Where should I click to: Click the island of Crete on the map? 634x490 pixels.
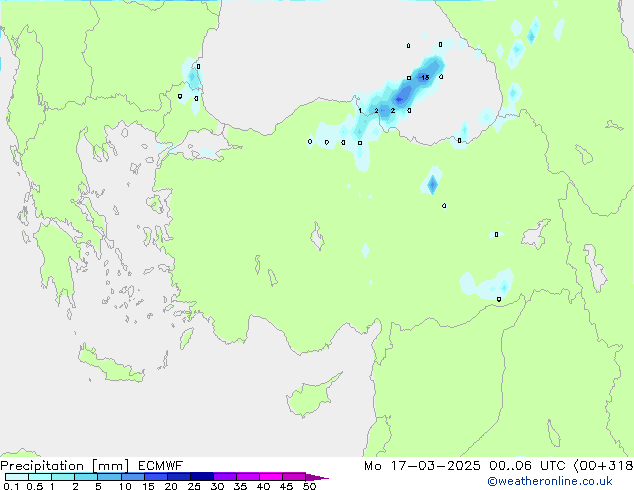pyautogui.click(x=110, y=365)
